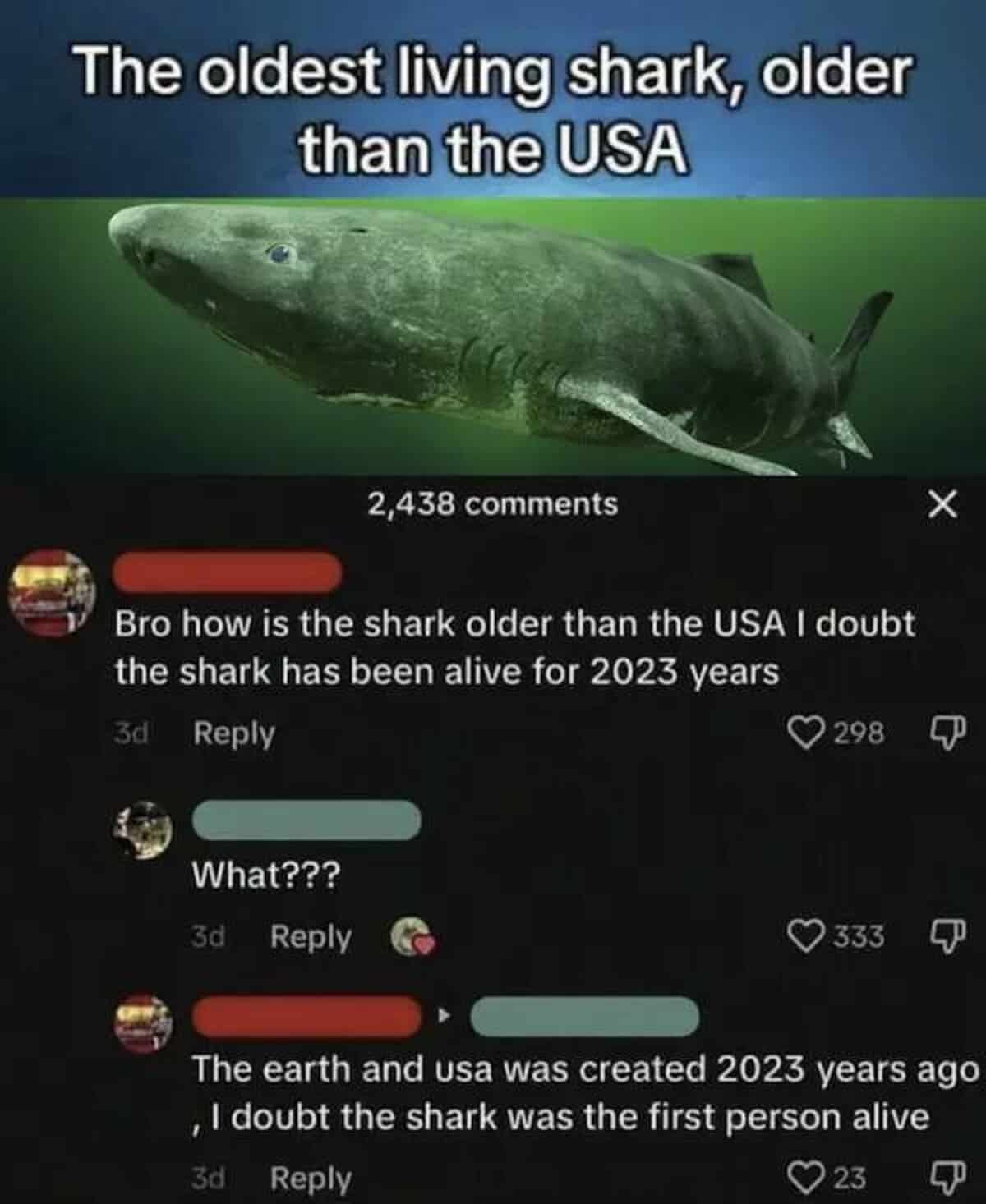The width and height of the screenshot is (986, 1204).
Task: Click the '2,438 comments' header
Action: [x=492, y=503]
